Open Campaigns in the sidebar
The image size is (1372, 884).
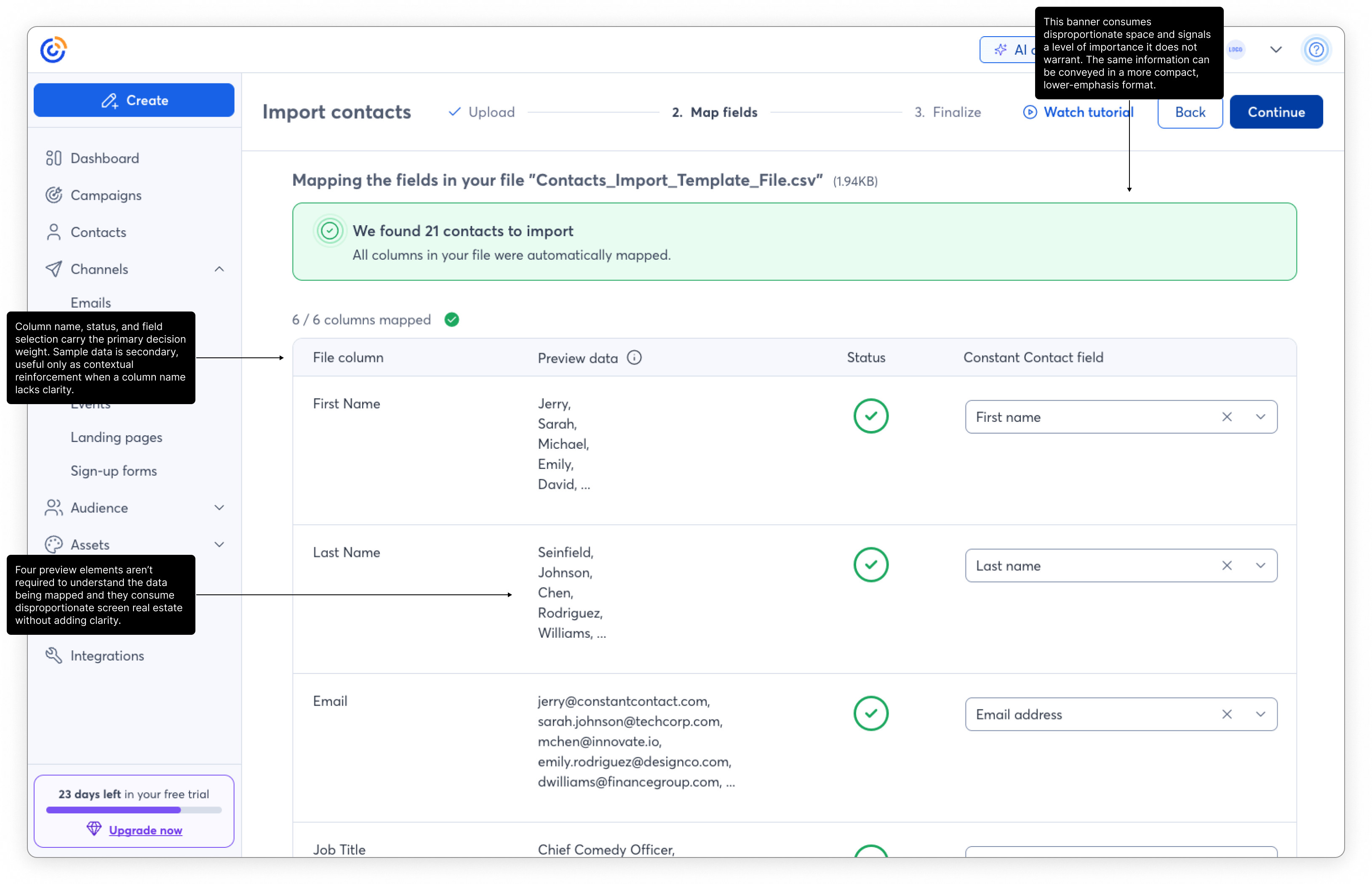click(106, 195)
